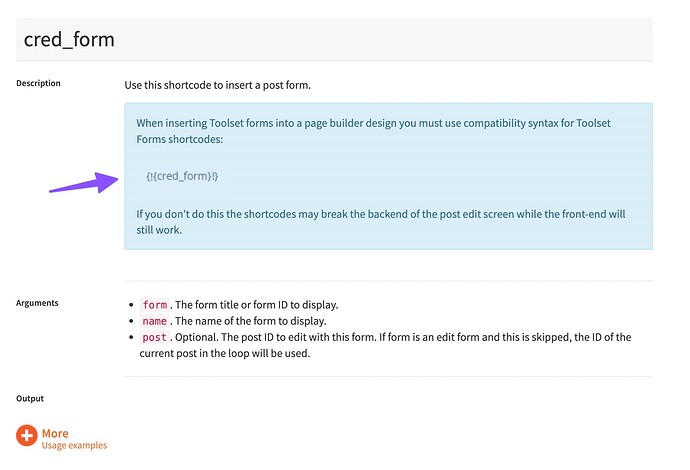This screenshot has width=690, height=470.
Task: Click the name argument code tag
Action: 154,321
